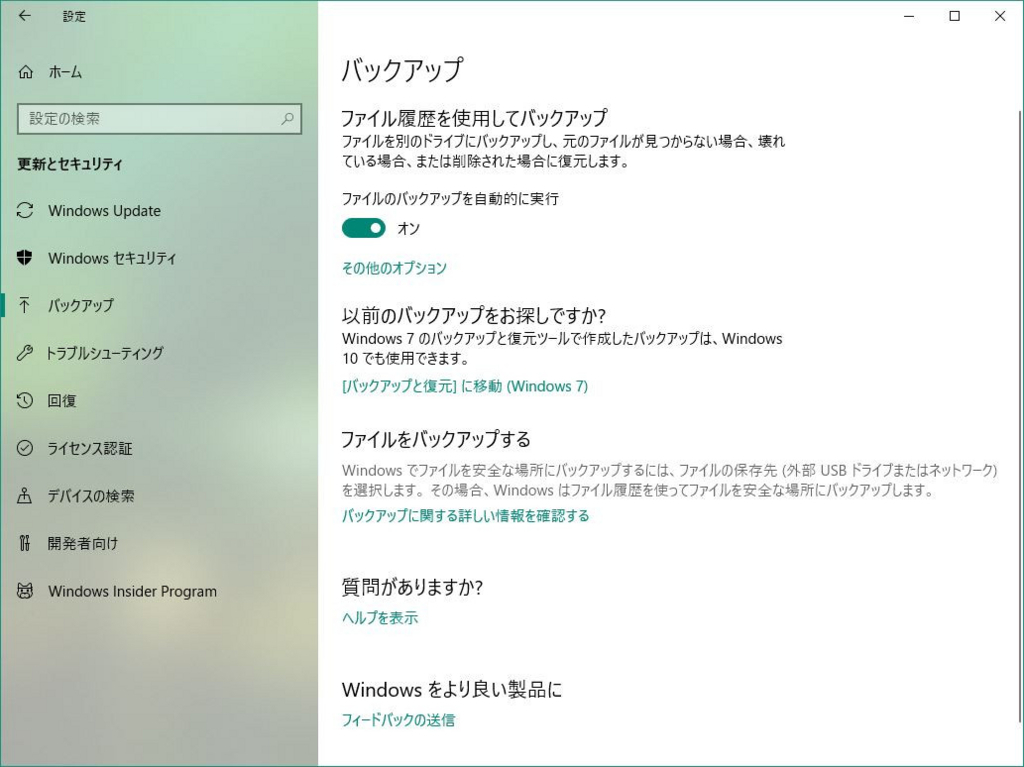Click the search magnifier icon
Image resolution: width=1024 pixels, height=767 pixels.
[287, 119]
